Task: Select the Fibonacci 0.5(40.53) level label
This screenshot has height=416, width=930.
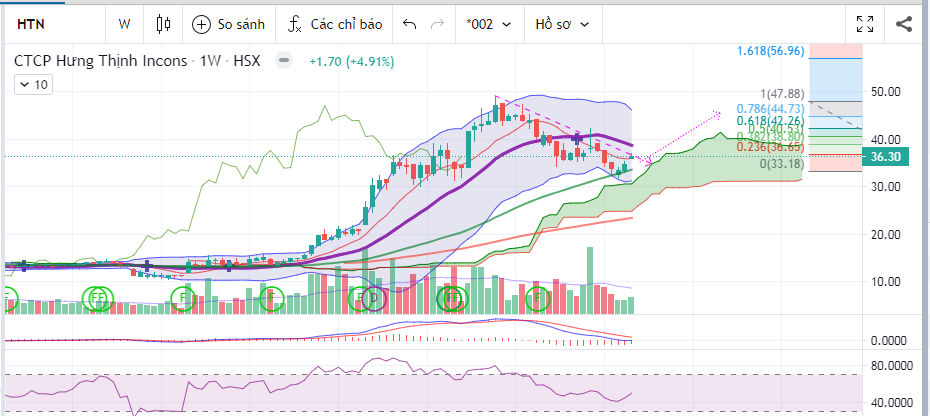Action: click(777, 129)
